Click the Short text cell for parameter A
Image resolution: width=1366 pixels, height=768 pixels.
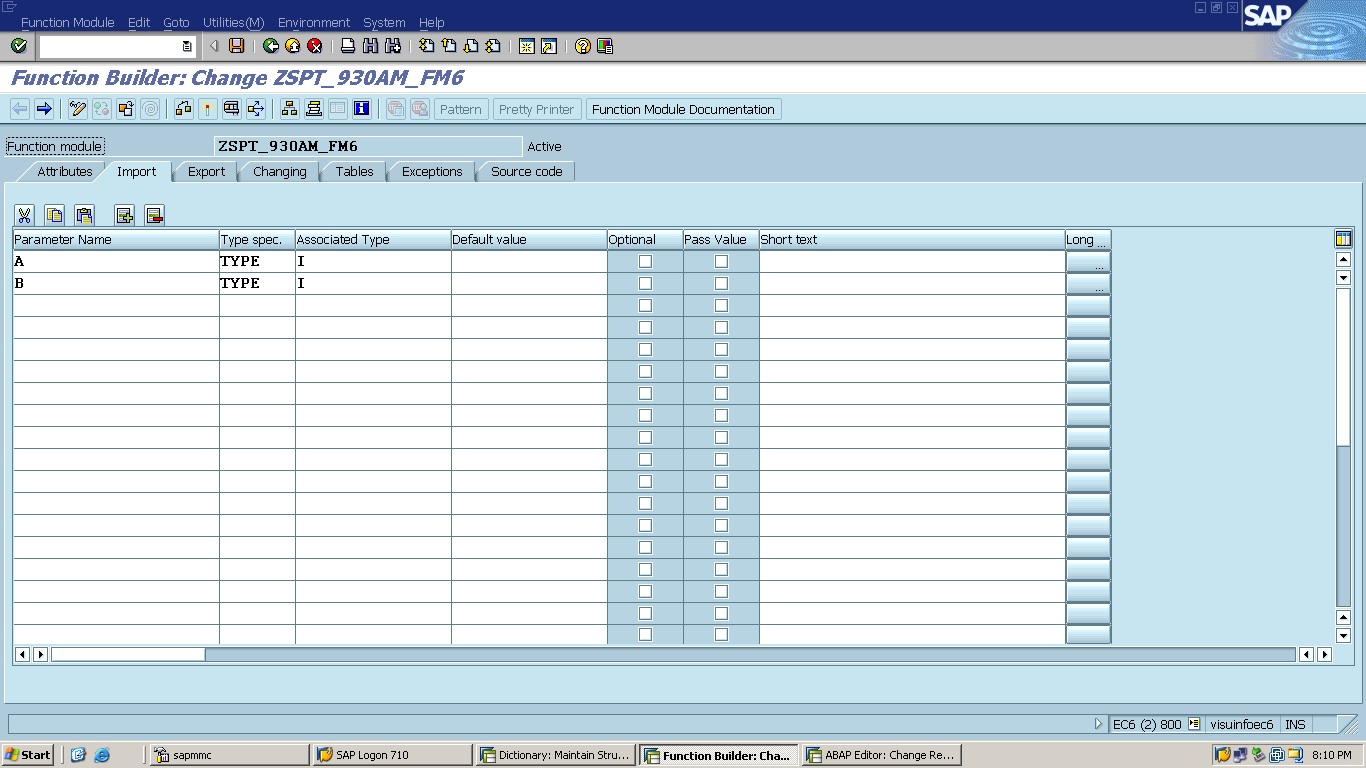[x=912, y=261]
